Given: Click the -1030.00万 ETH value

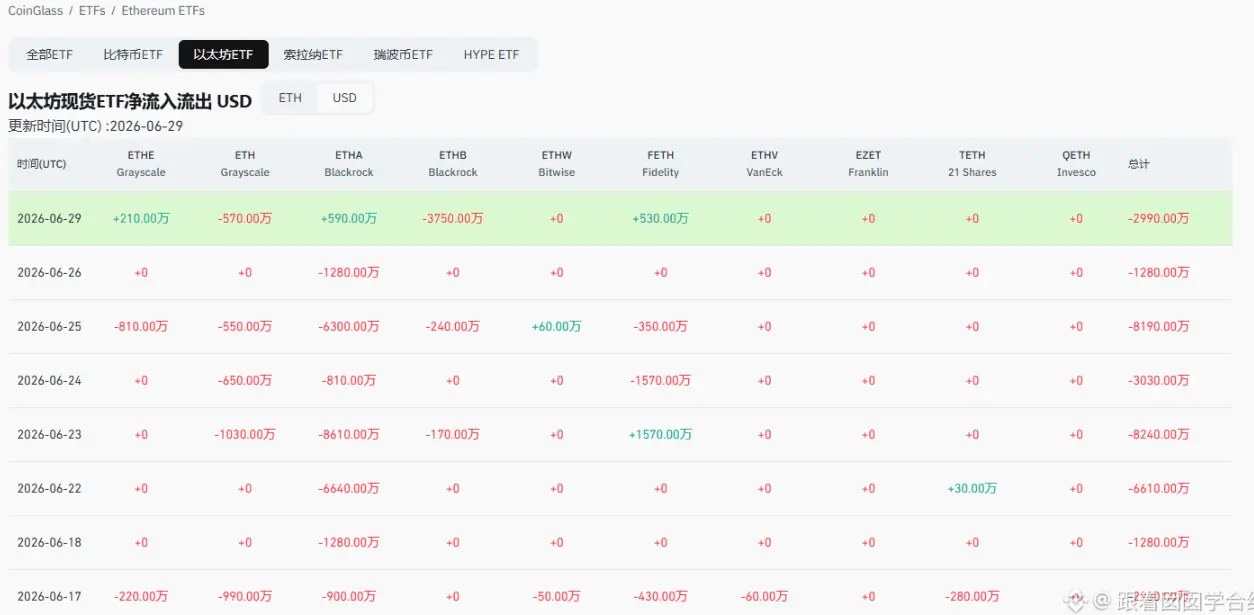Looking at the screenshot, I should pyautogui.click(x=245, y=434).
